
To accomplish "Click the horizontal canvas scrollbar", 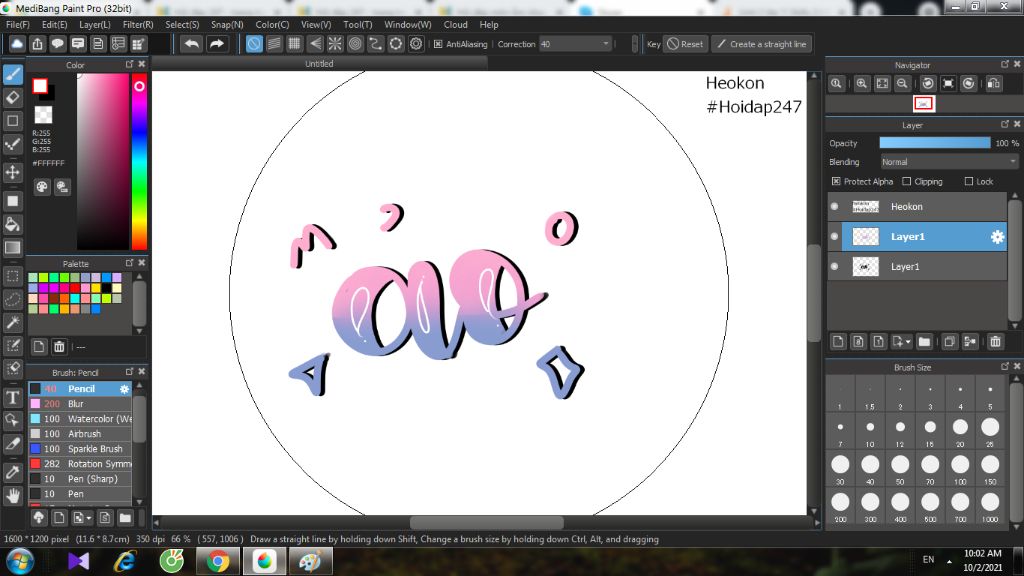I will [487, 522].
